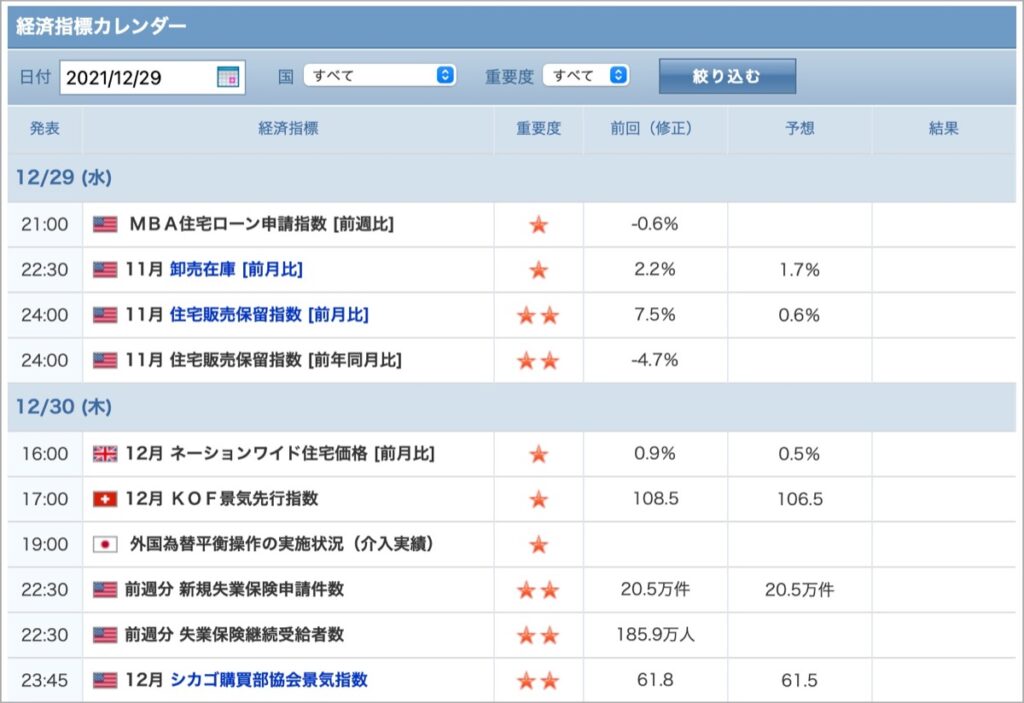Screen dimensions: 1024x703
Task: Click the previous value 185.9万人
Action: point(655,634)
